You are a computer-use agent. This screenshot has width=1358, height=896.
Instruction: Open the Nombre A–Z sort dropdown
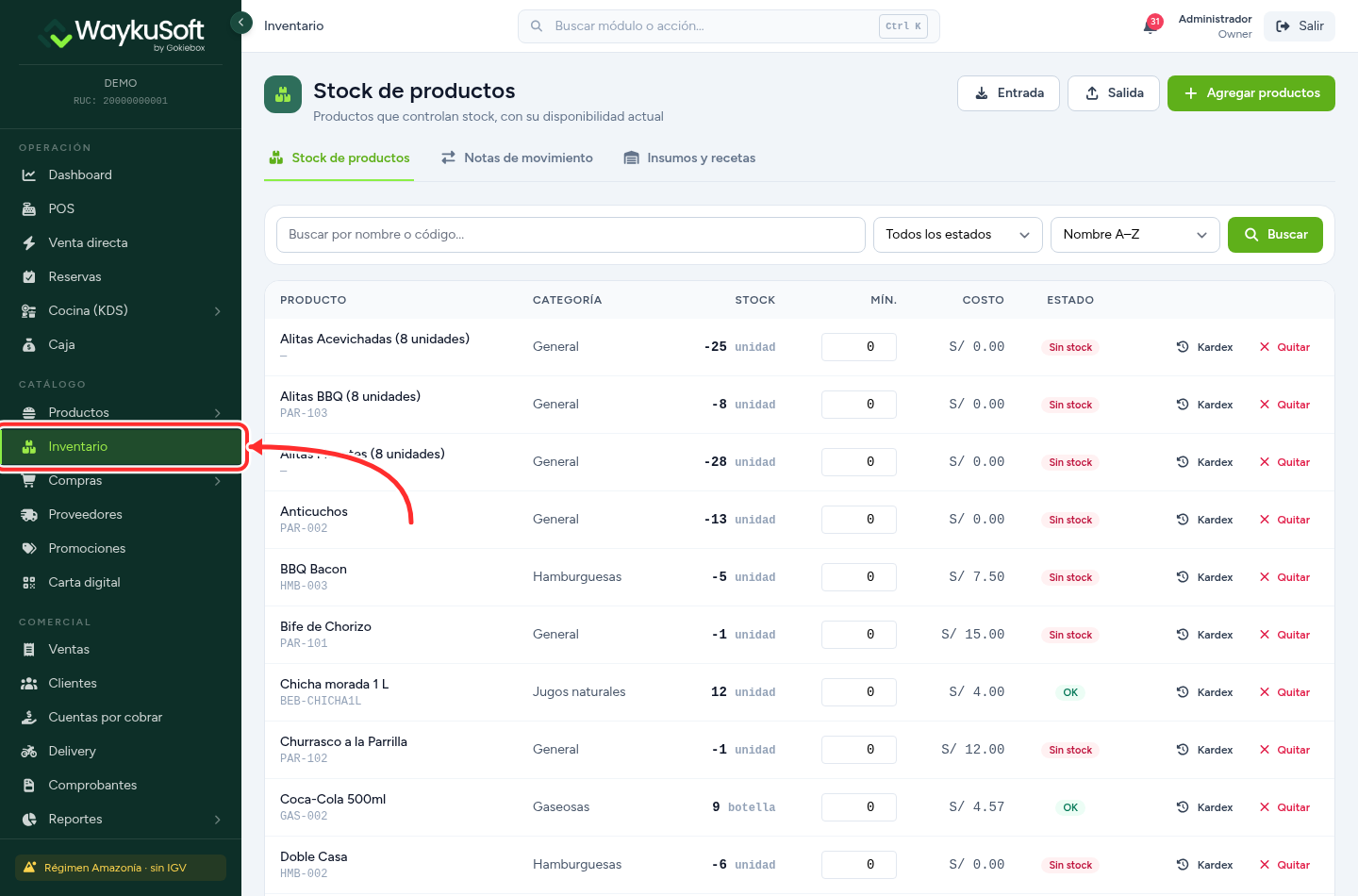pos(1135,235)
